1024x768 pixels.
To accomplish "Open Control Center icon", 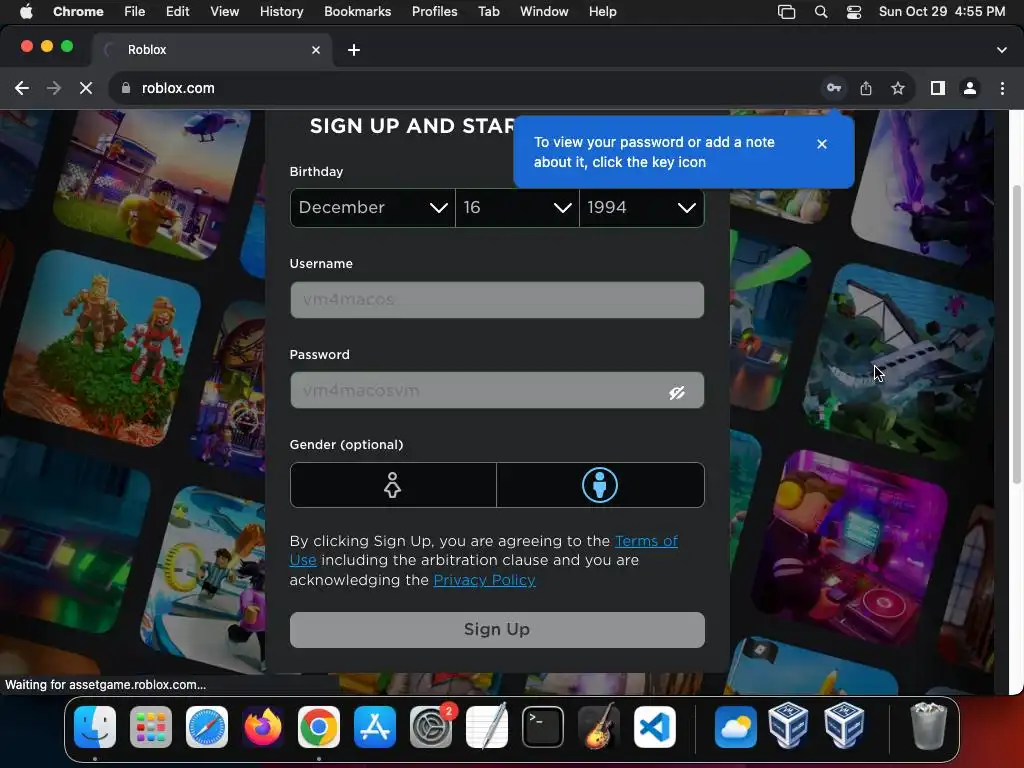I will pos(854,12).
